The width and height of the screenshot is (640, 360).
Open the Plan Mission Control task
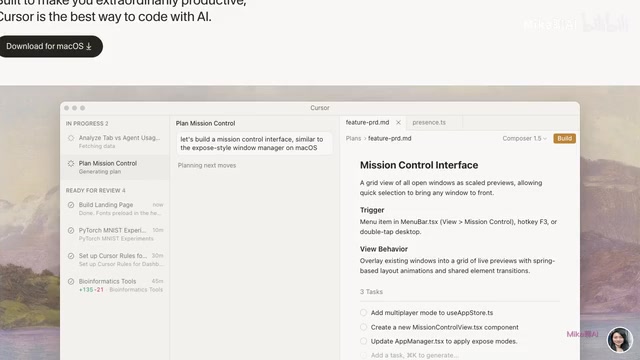point(115,167)
